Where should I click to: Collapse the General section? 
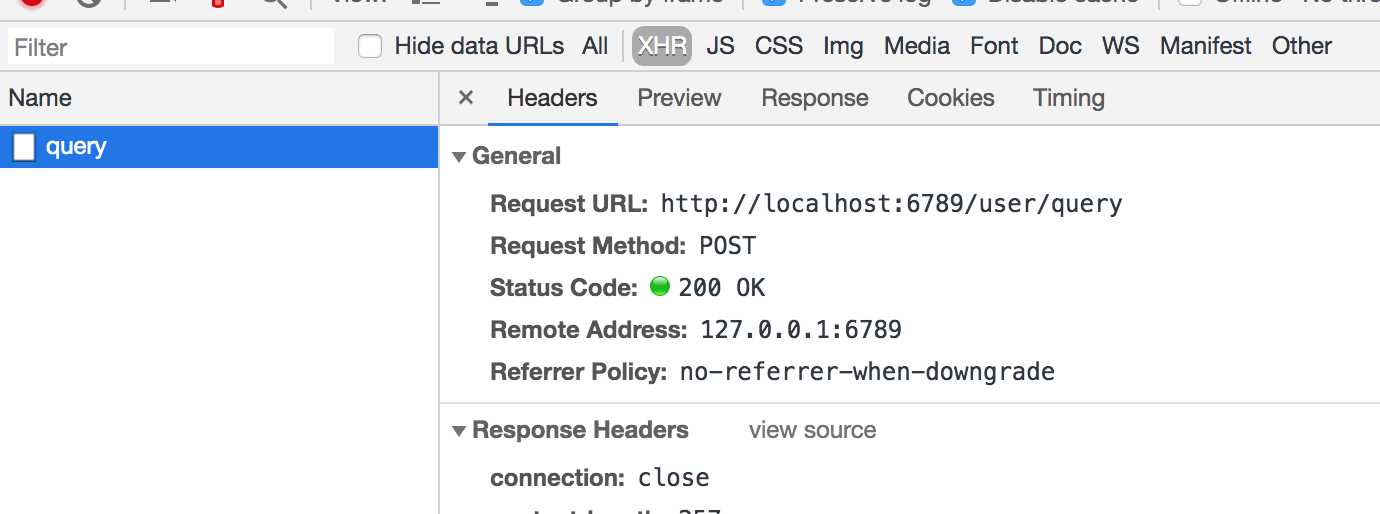459,157
